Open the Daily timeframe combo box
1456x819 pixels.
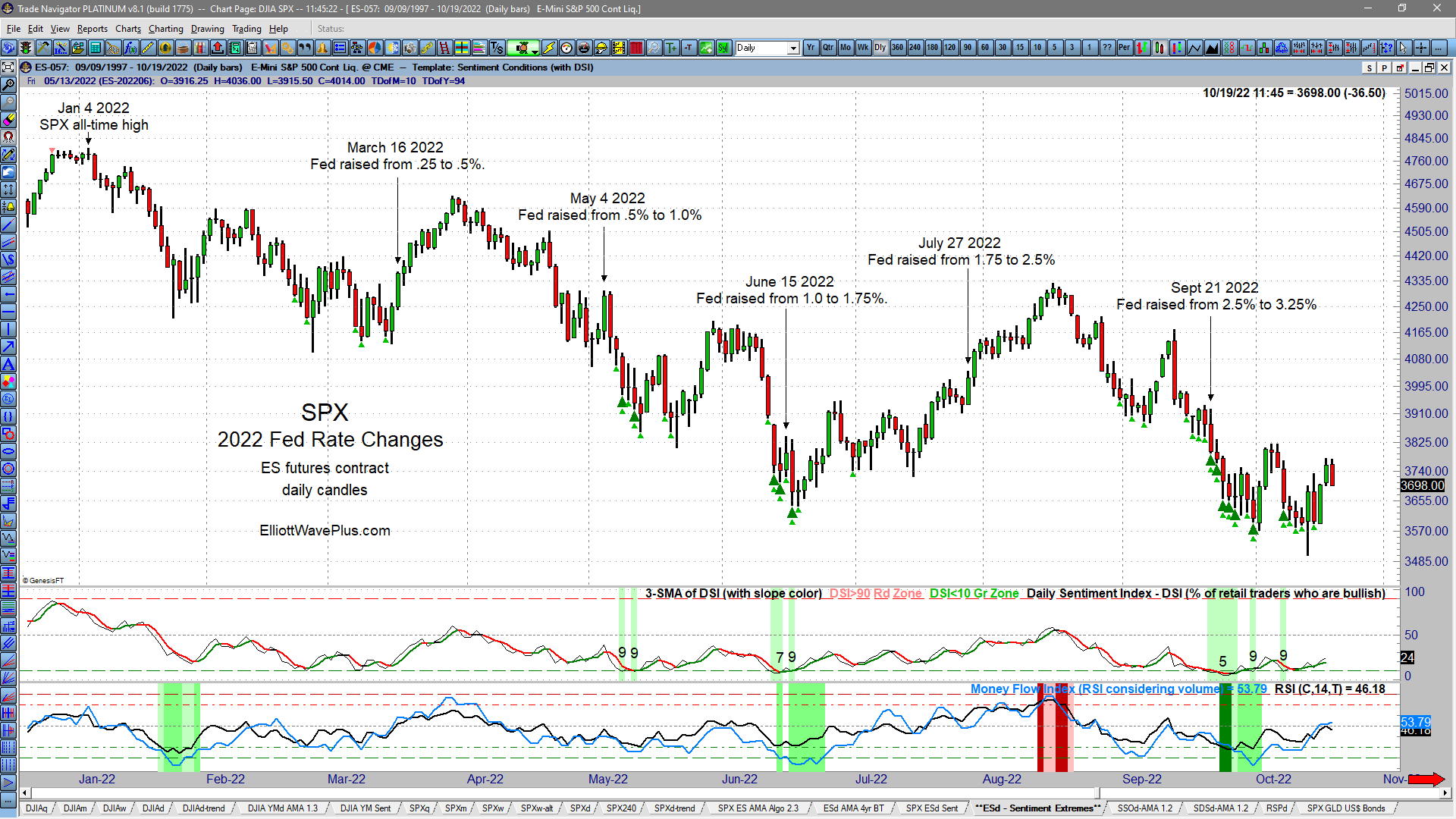[x=767, y=48]
